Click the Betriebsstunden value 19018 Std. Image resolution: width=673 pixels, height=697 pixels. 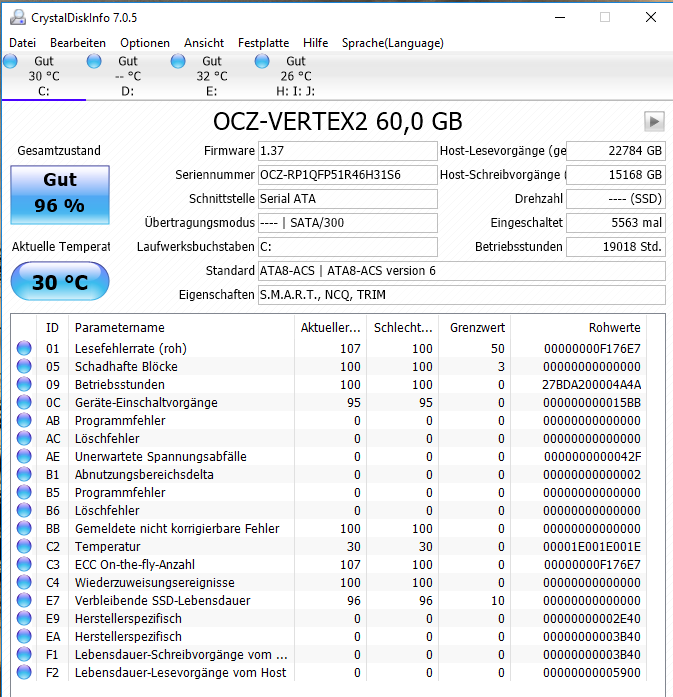click(x=616, y=247)
